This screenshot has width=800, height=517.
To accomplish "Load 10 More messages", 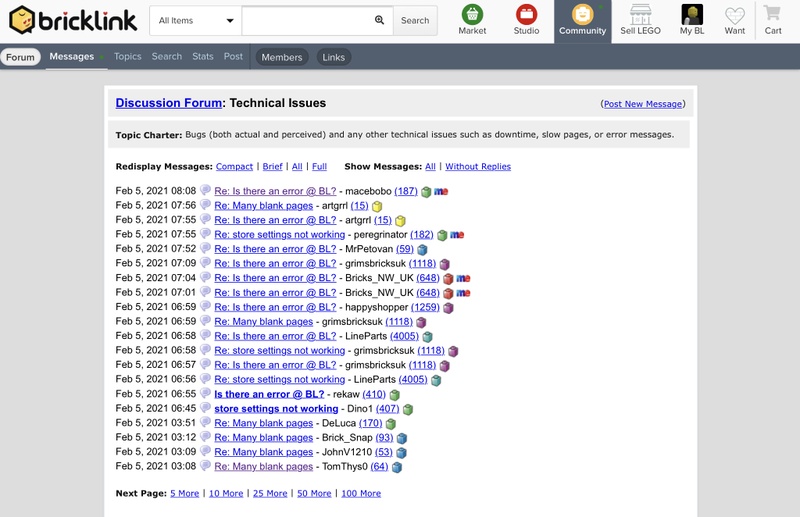I will tap(226, 494).
